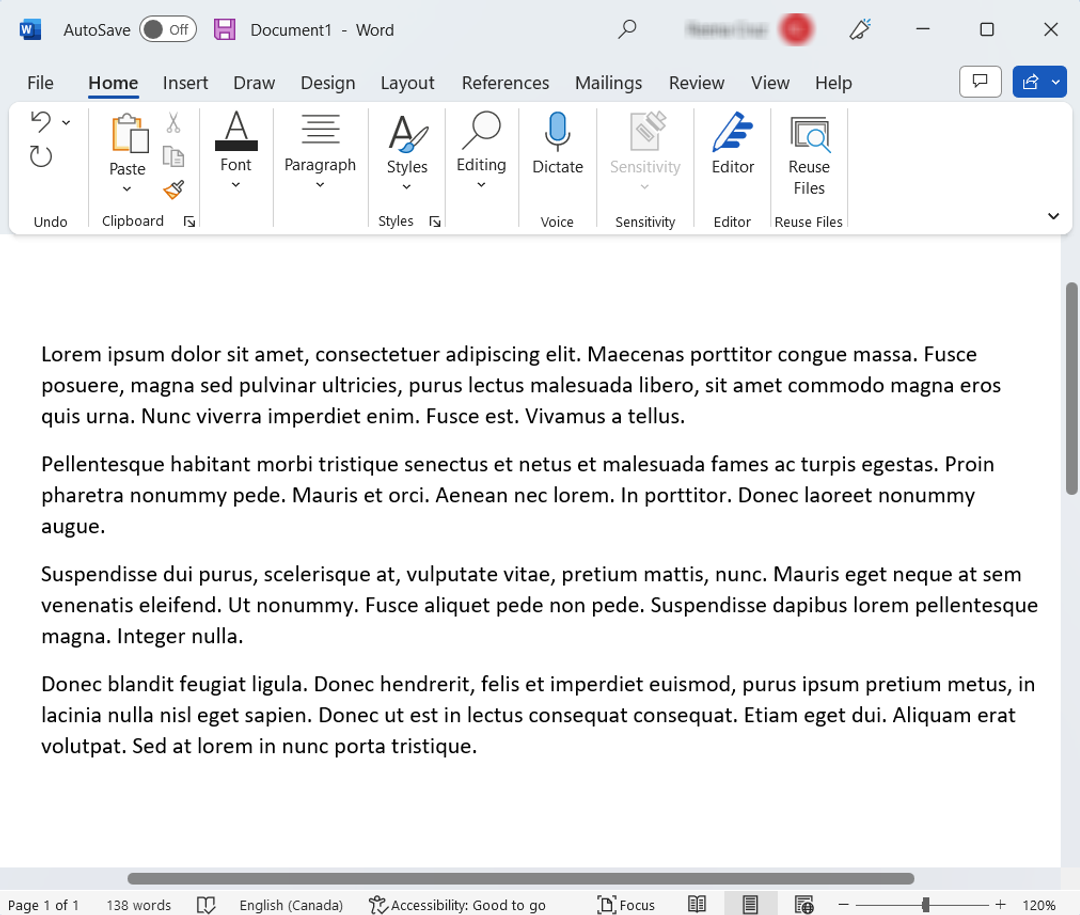Screen dimensions: 1080x915
Task: Click the Redo arrow icon
Action: pyautogui.click(x=39, y=155)
